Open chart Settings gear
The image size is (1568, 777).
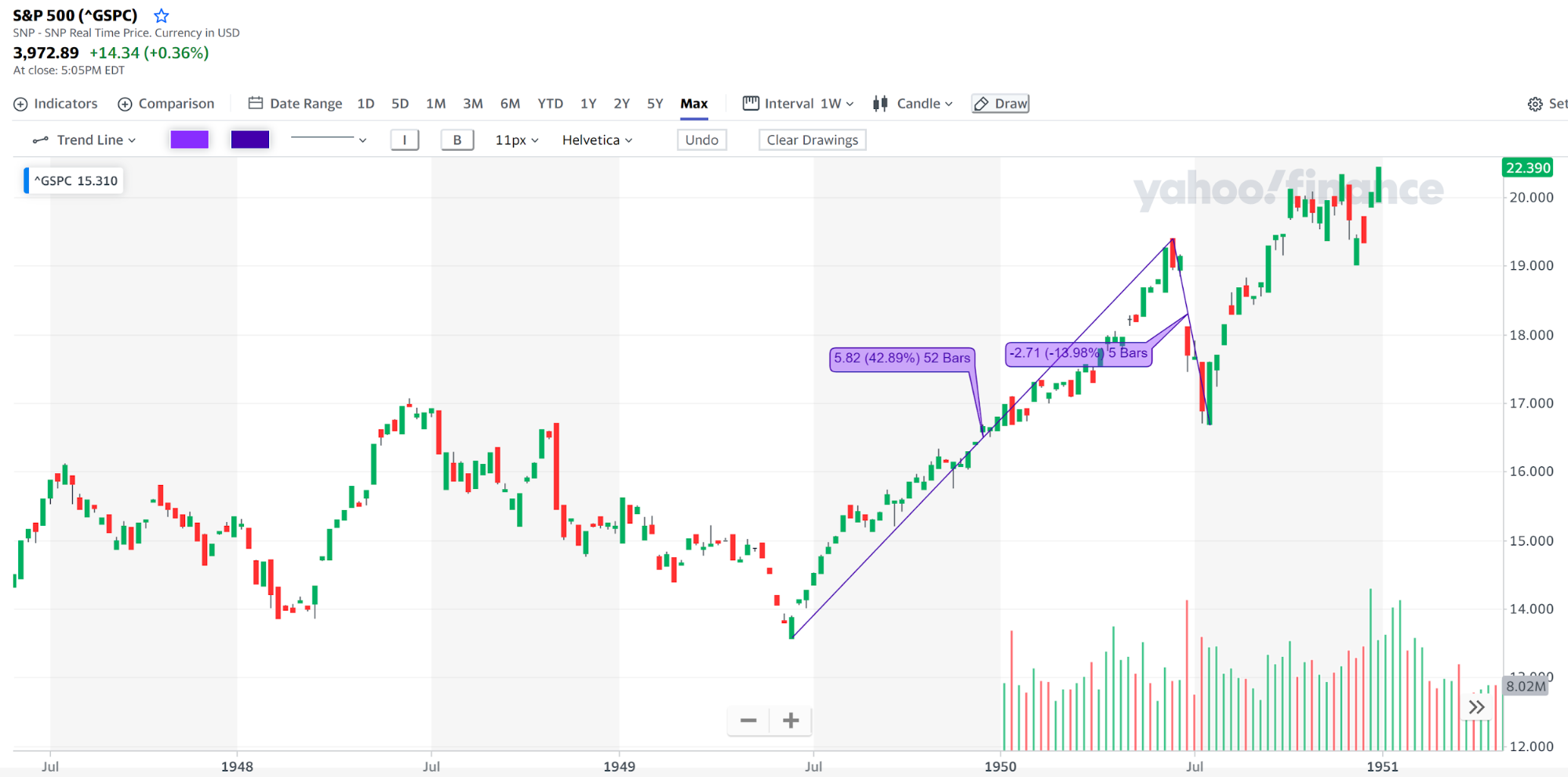[x=1535, y=104]
